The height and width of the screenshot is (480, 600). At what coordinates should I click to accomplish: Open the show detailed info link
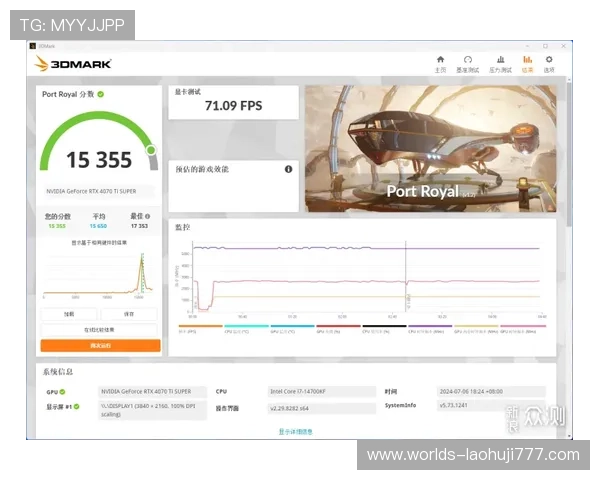295,431
